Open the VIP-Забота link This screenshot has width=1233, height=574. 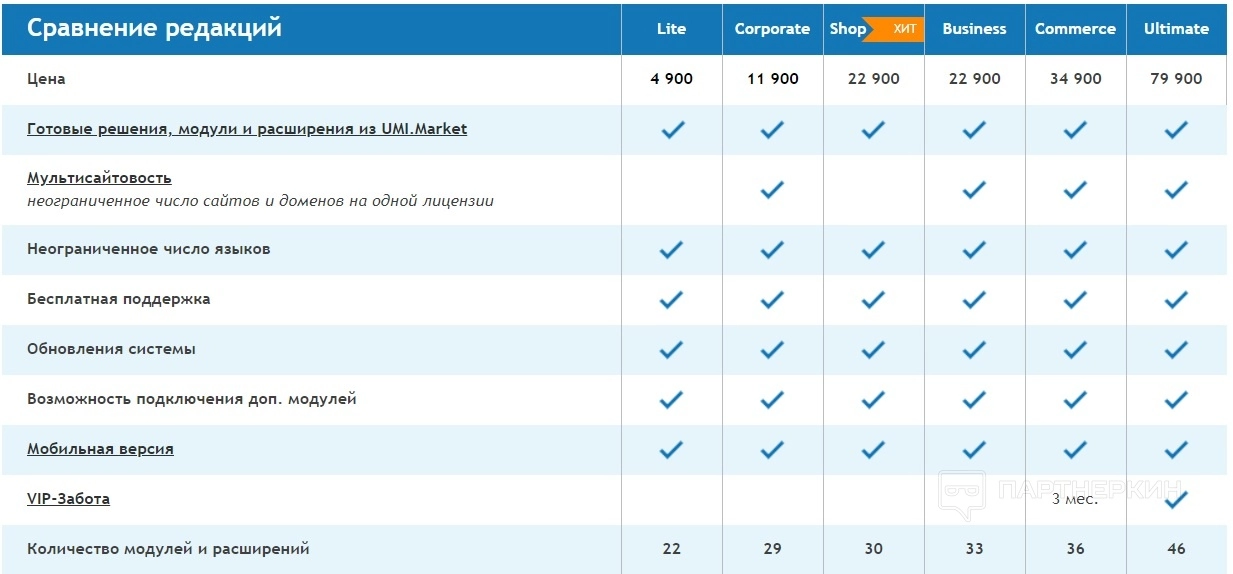(68, 499)
